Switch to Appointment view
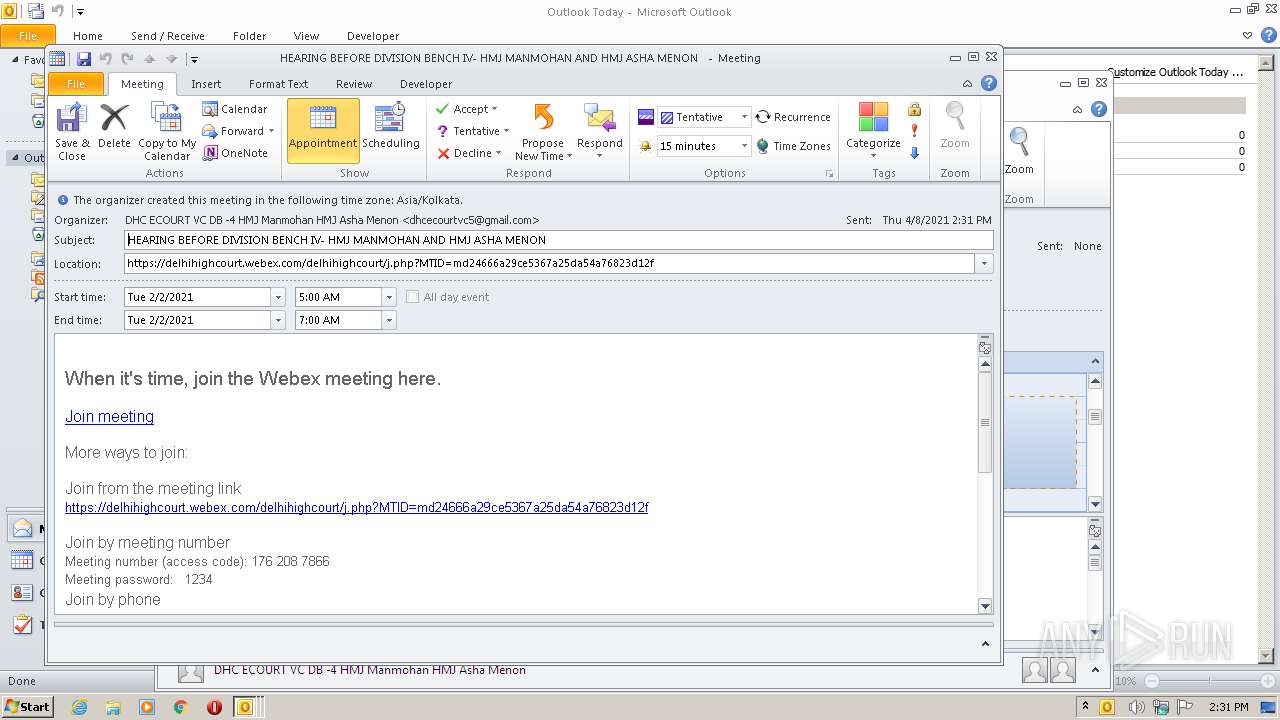Screen dimensions: 1280x720 coord(323,130)
